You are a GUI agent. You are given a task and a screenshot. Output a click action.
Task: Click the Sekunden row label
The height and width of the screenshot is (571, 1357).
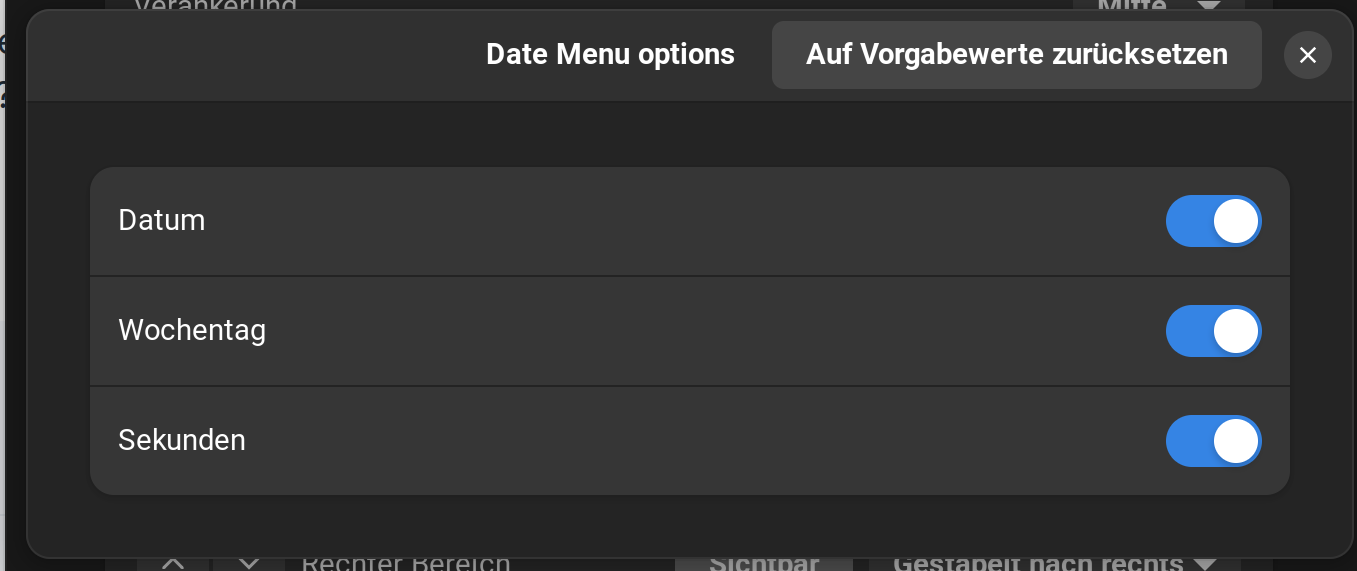(x=182, y=441)
